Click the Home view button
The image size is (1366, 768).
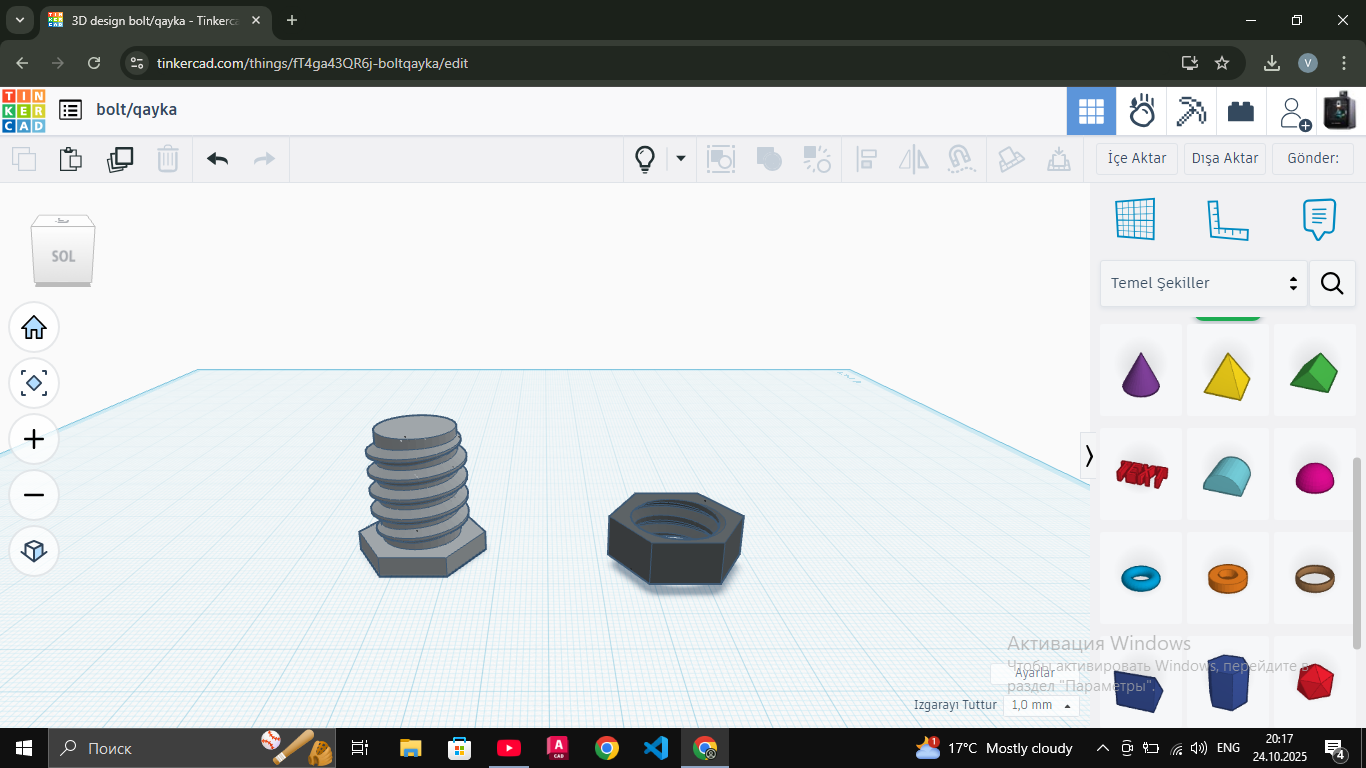tap(34, 327)
